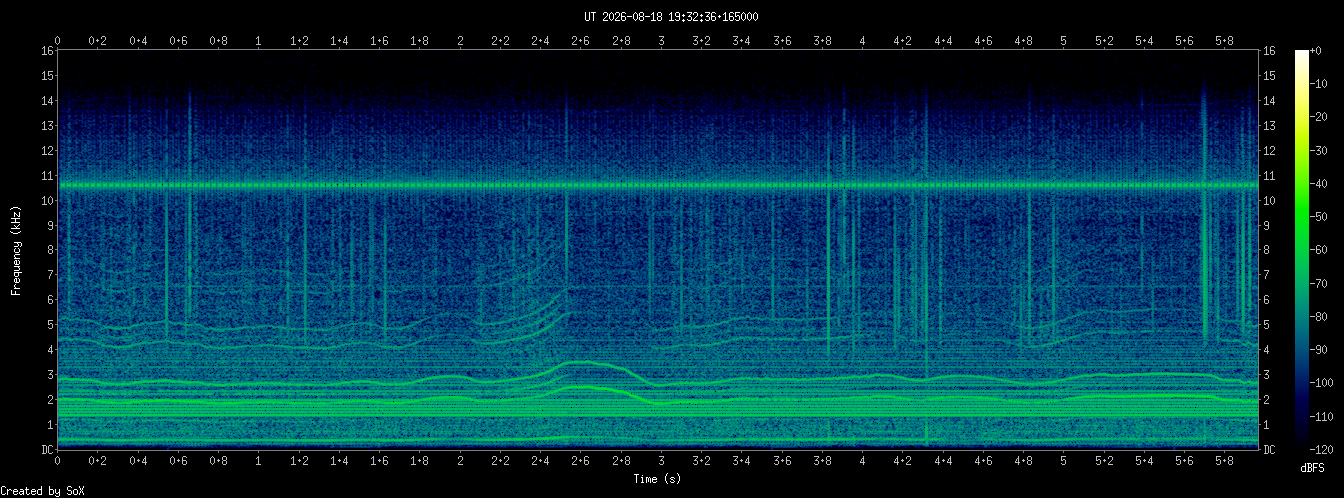Click the dBFS colorbar label
Image resolution: width=1344 pixels, height=498 pixels.
click(x=1313, y=468)
